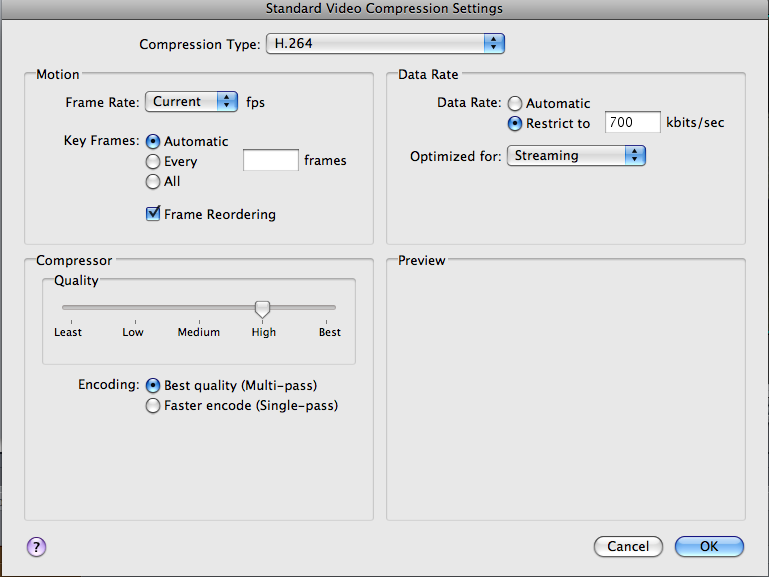769x577 pixels.
Task: Toggle the Frame Reordering checkbox
Action: [153, 214]
